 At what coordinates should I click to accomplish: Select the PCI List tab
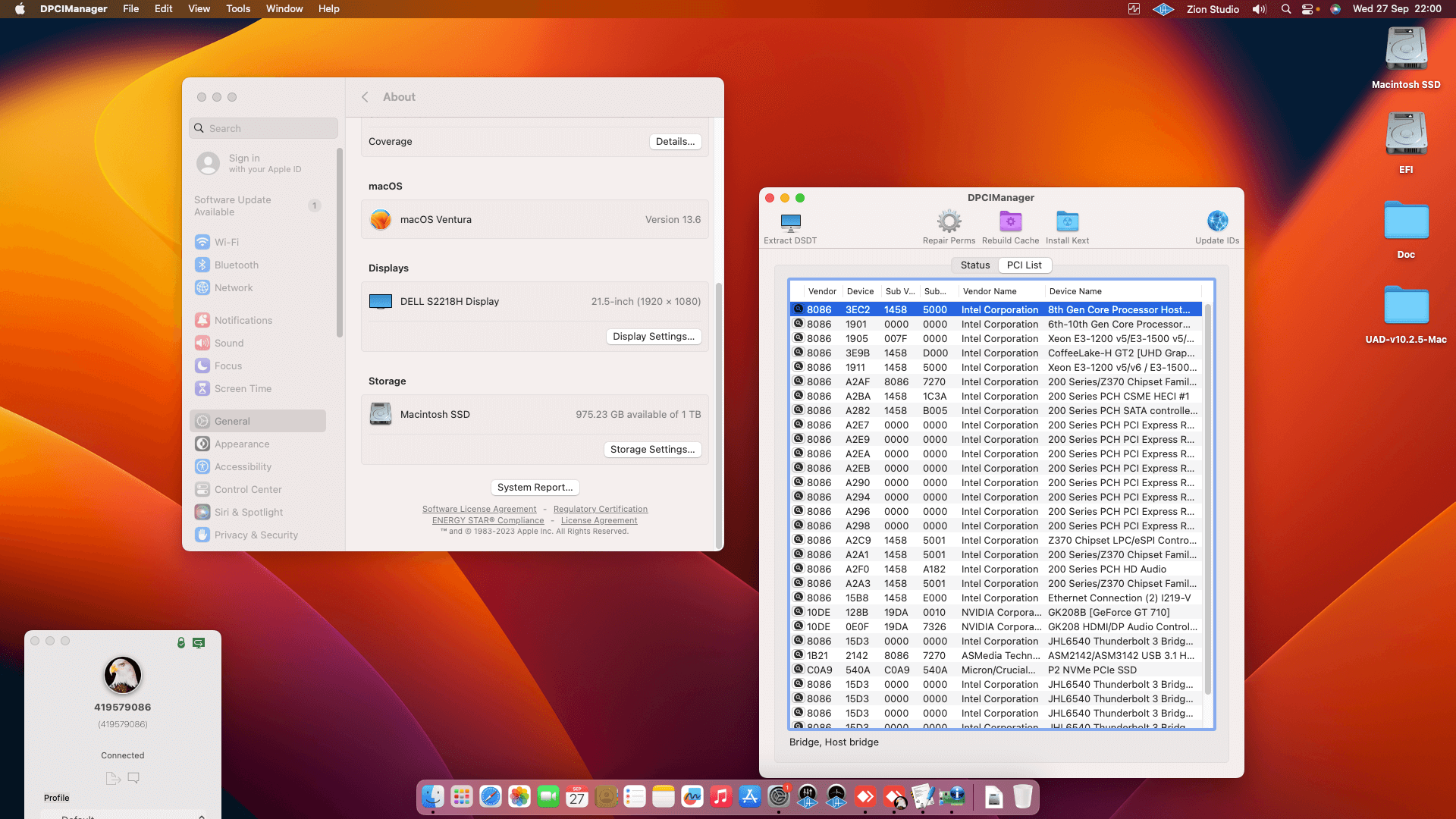[1024, 265]
